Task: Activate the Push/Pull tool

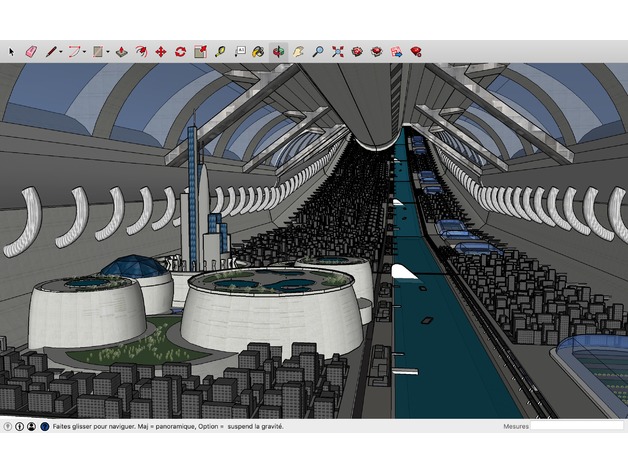Action: pyautogui.click(x=121, y=51)
